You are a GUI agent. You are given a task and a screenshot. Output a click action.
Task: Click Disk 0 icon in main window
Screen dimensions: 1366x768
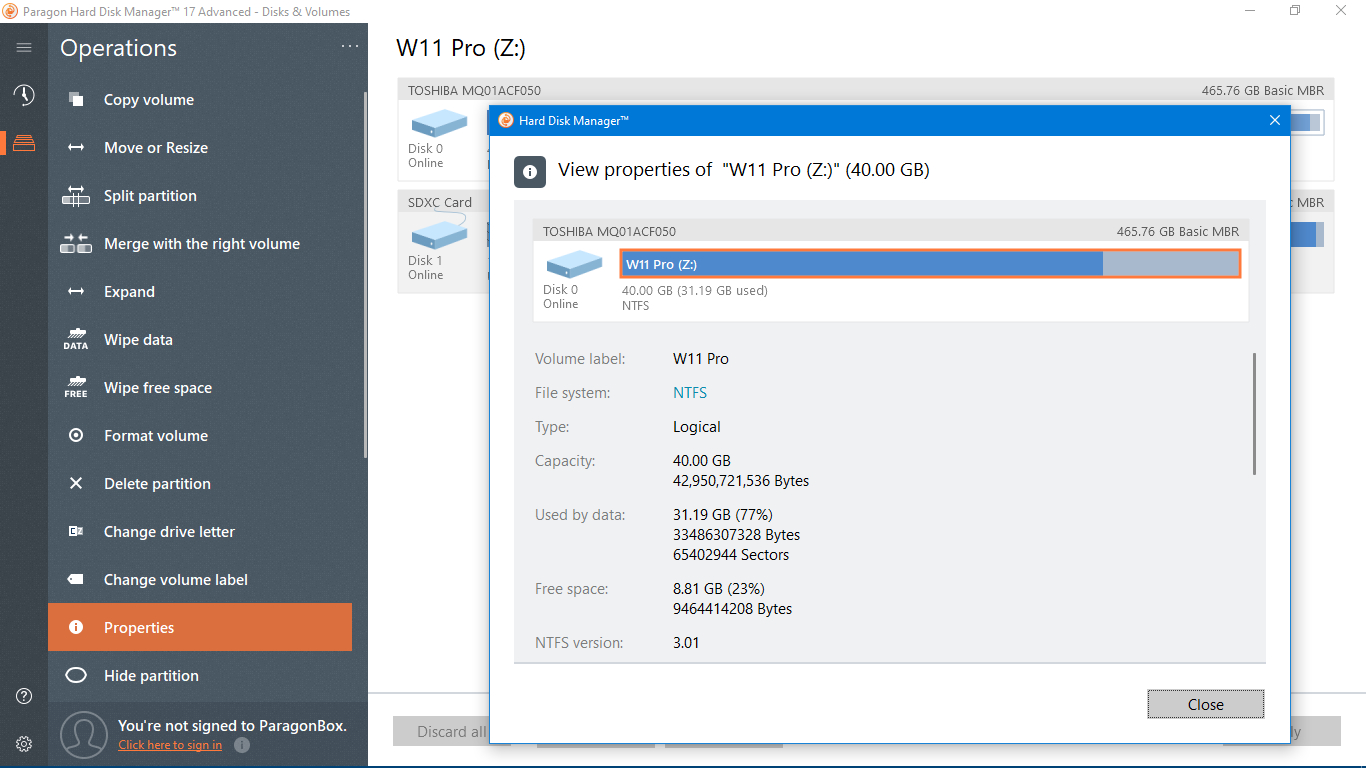pyautogui.click(x=440, y=124)
